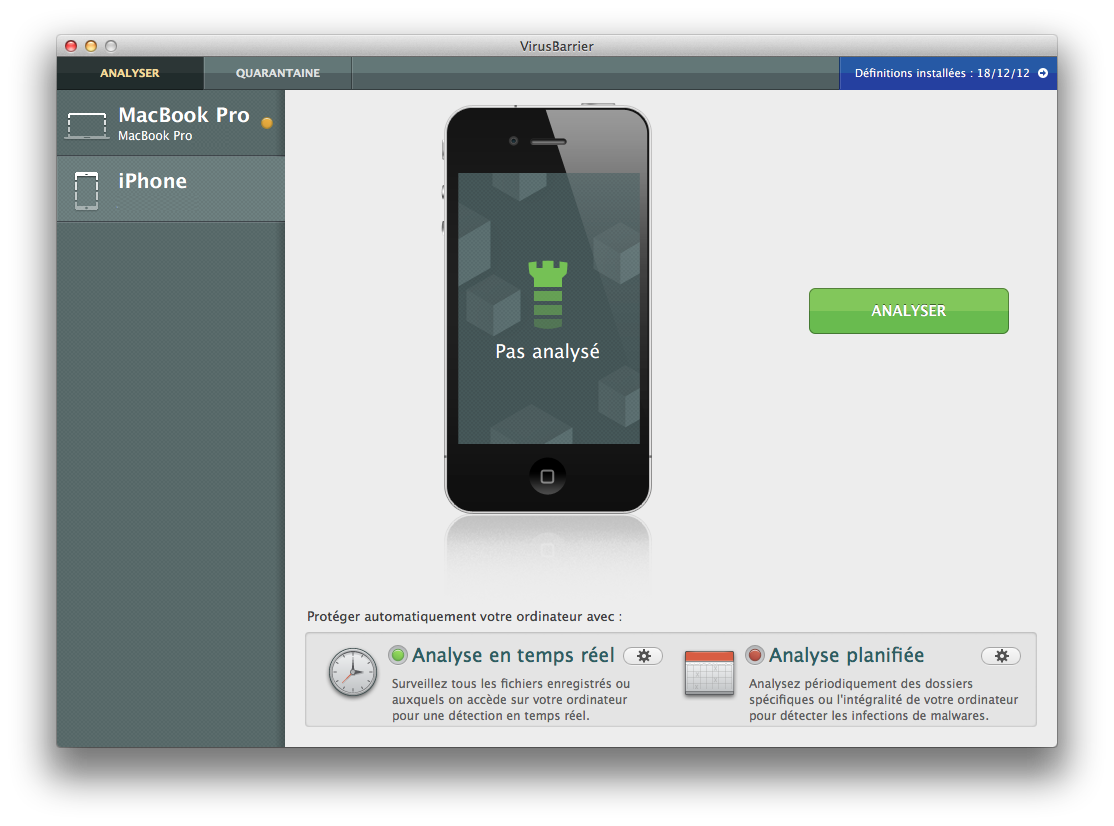Image resolution: width=1114 pixels, height=826 pixels.
Task: Open the gear settings for Analyse en temps réel
Action: coord(643,656)
